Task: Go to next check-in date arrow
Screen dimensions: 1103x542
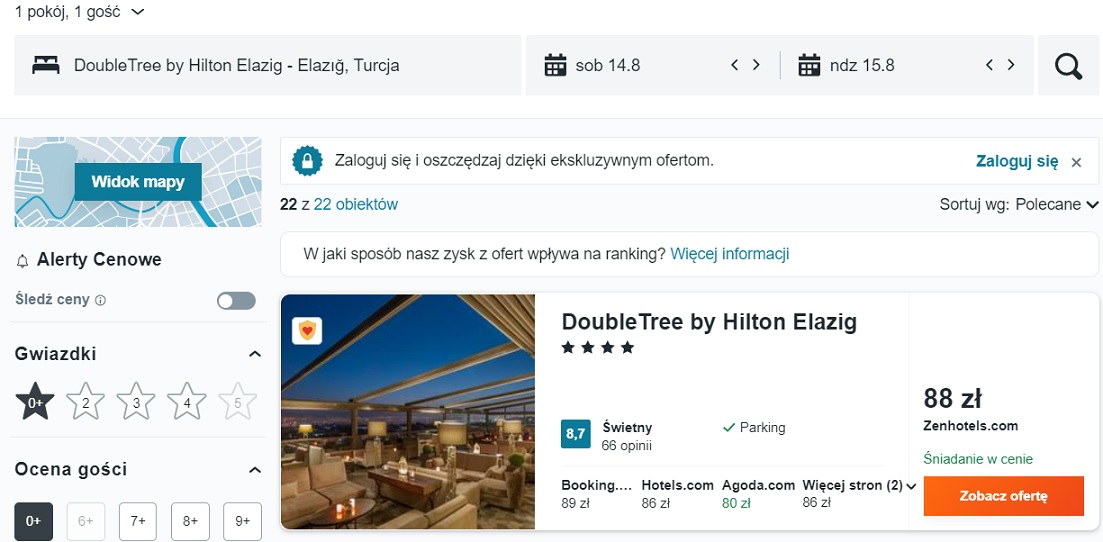Action: pos(756,65)
